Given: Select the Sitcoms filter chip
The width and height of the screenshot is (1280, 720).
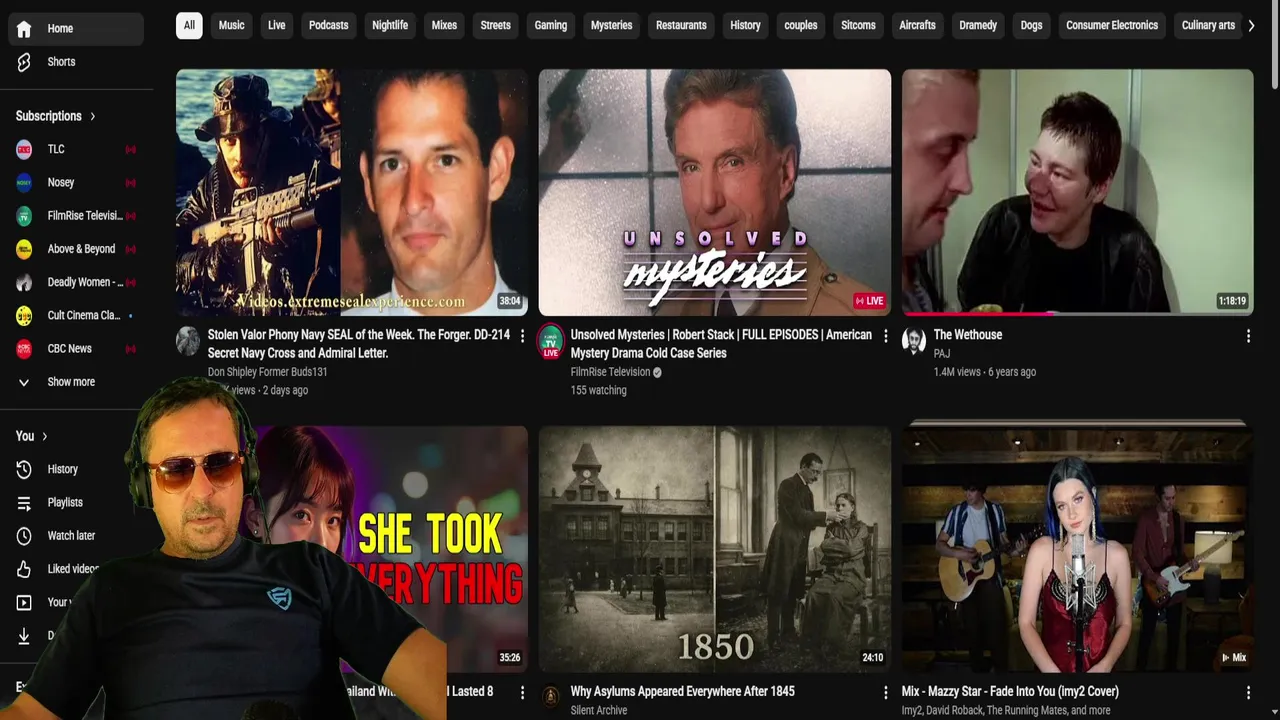Looking at the screenshot, I should coord(858,25).
